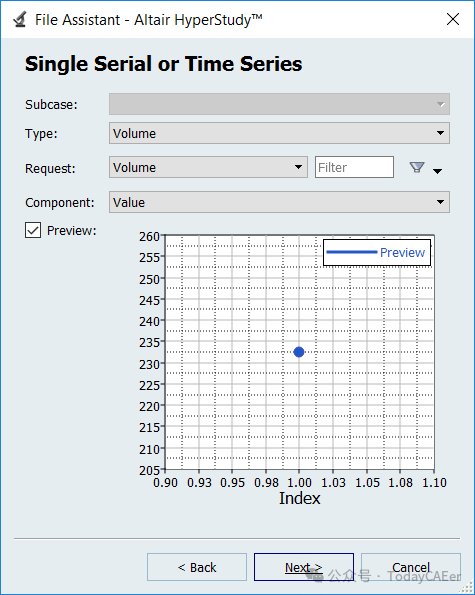Cancel the File Assistant dialog

click(411, 567)
